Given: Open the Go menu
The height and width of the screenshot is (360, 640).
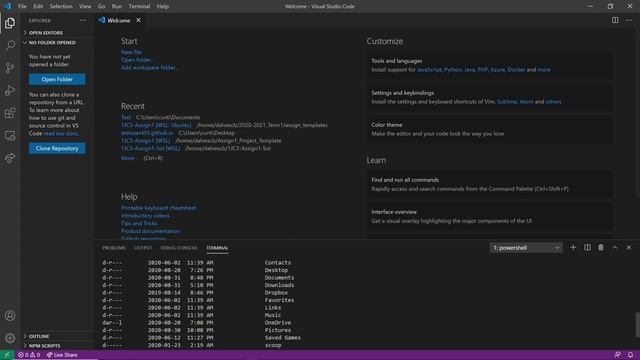Looking at the screenshot, I should (101, 6).
